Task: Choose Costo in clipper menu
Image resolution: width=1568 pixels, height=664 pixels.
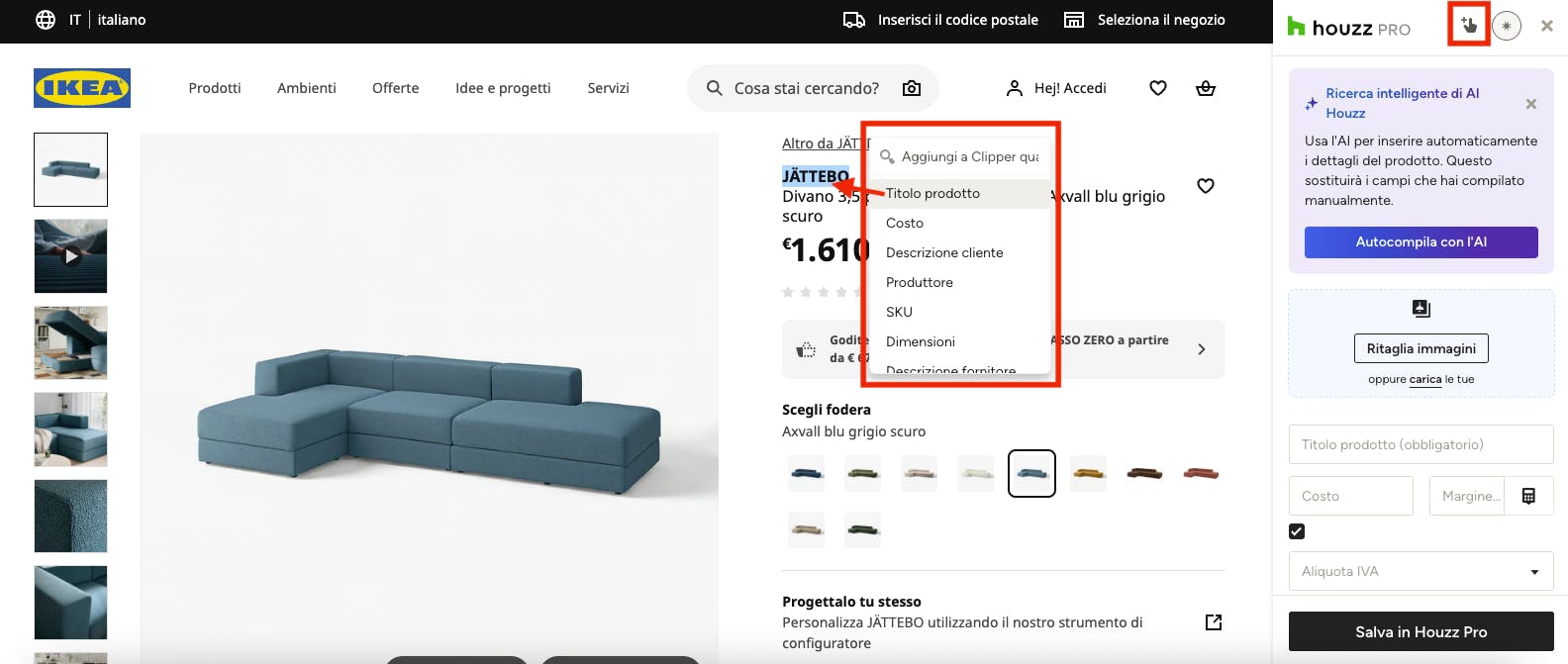Action: tap(960, 223)
